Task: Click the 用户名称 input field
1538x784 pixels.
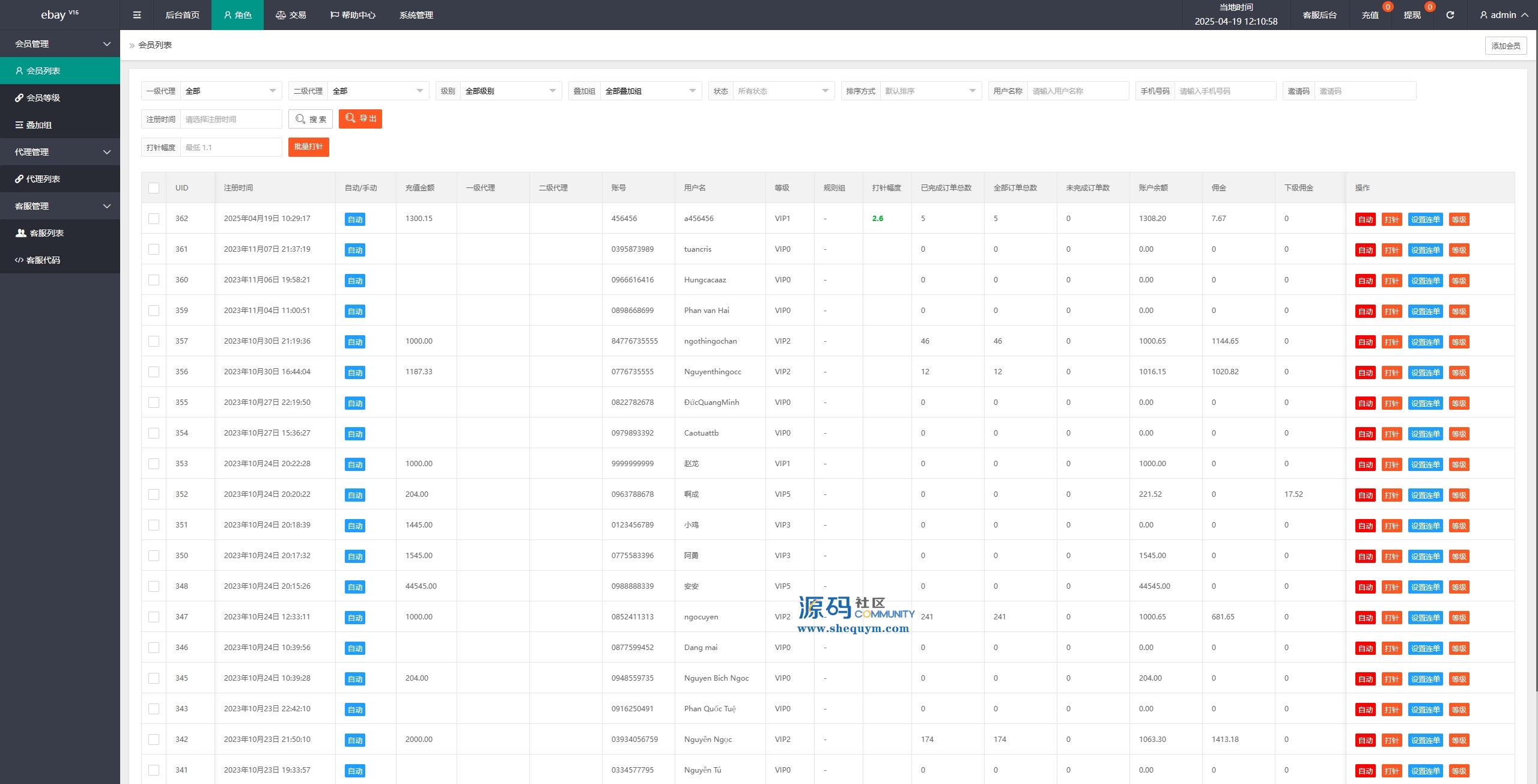Action: (x=1077, y=91)
